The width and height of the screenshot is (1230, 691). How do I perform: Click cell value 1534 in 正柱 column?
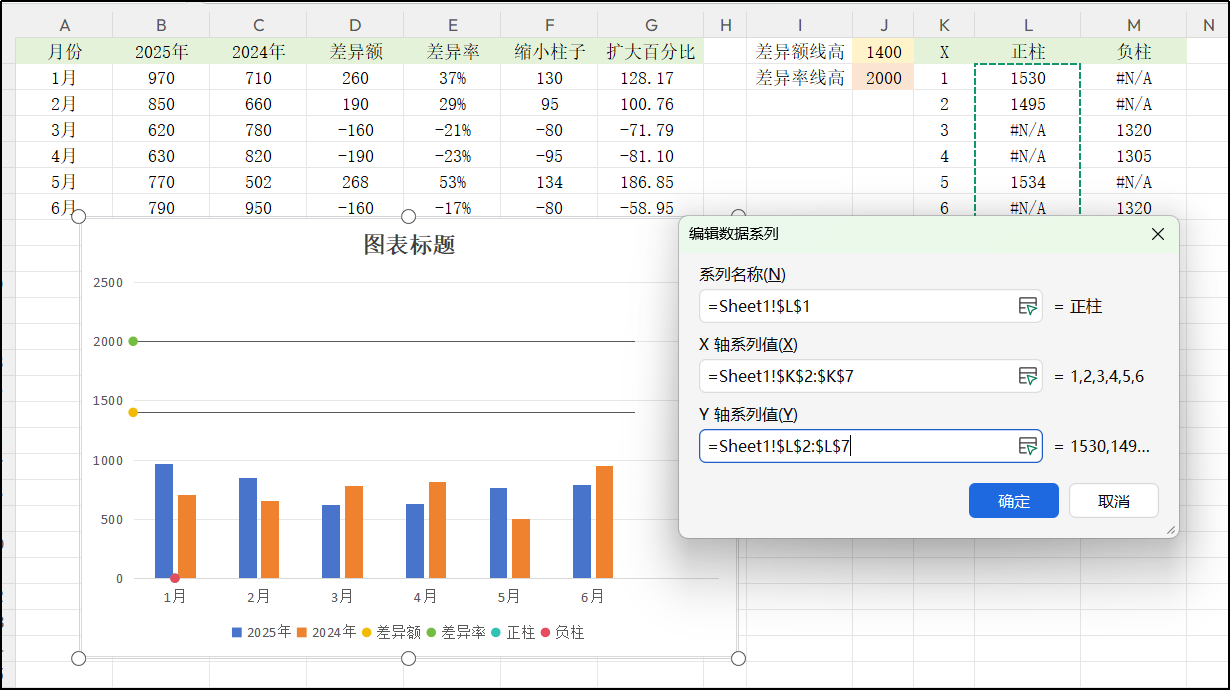pyautogui.click(x=1028, y=182)
